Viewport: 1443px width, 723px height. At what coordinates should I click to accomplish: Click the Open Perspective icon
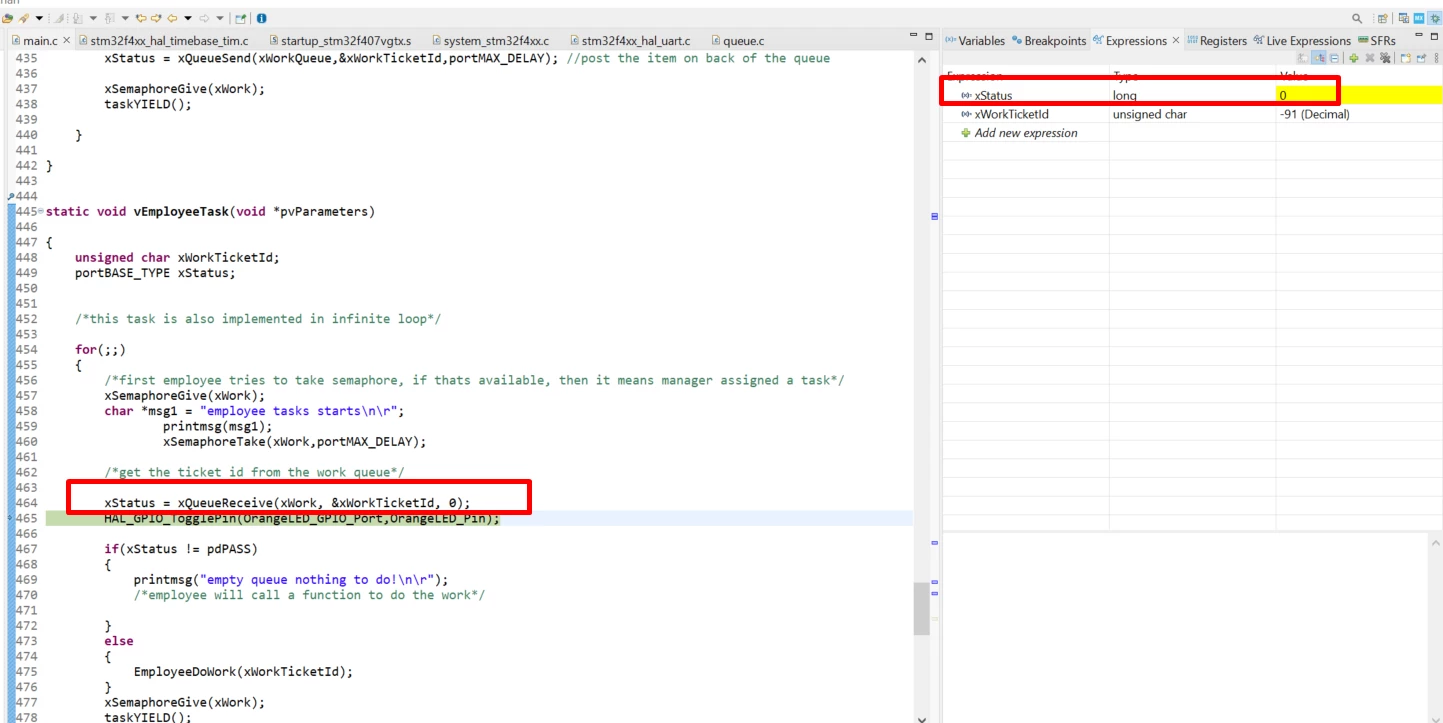1383,18
